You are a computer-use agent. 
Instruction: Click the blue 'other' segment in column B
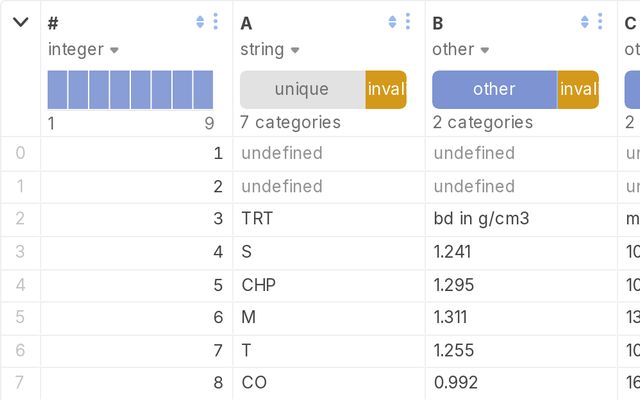pyautogui.click(x=494, y=89)
